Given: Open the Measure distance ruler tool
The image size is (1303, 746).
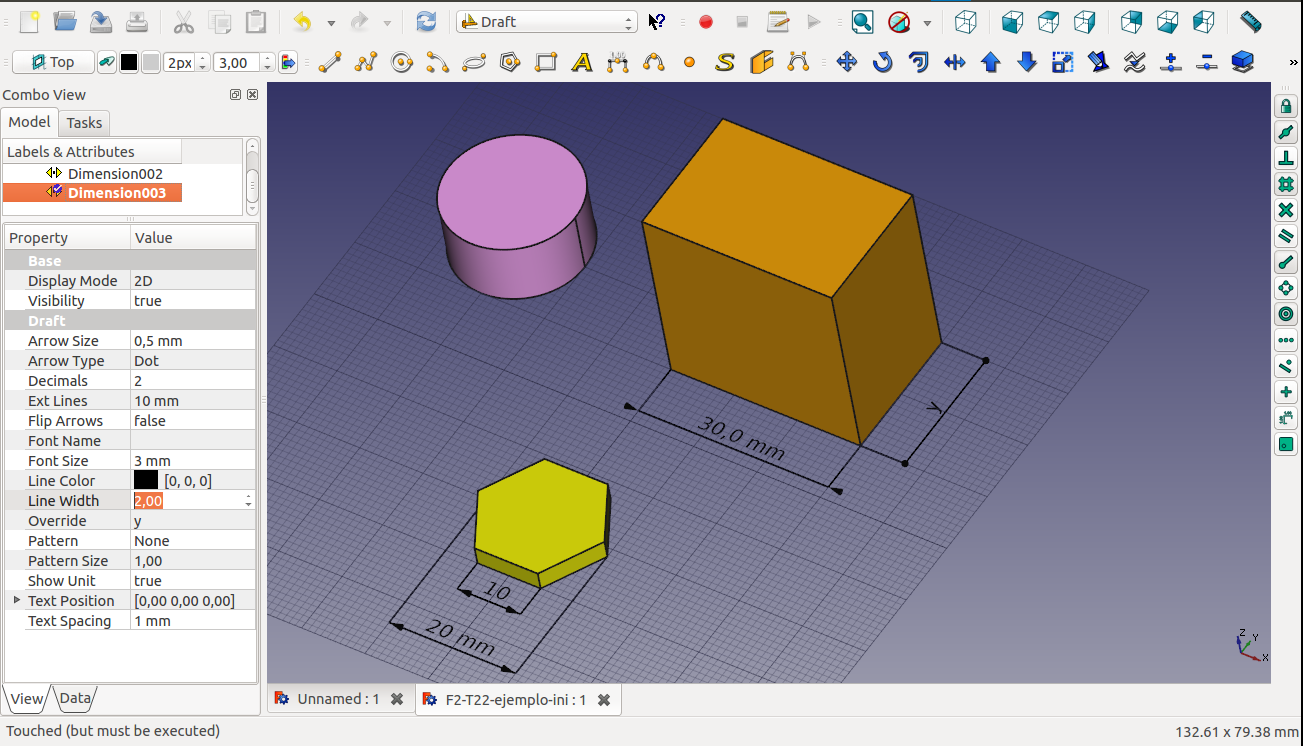Looking at the screenshot, I should click(x=1250, y=21).
